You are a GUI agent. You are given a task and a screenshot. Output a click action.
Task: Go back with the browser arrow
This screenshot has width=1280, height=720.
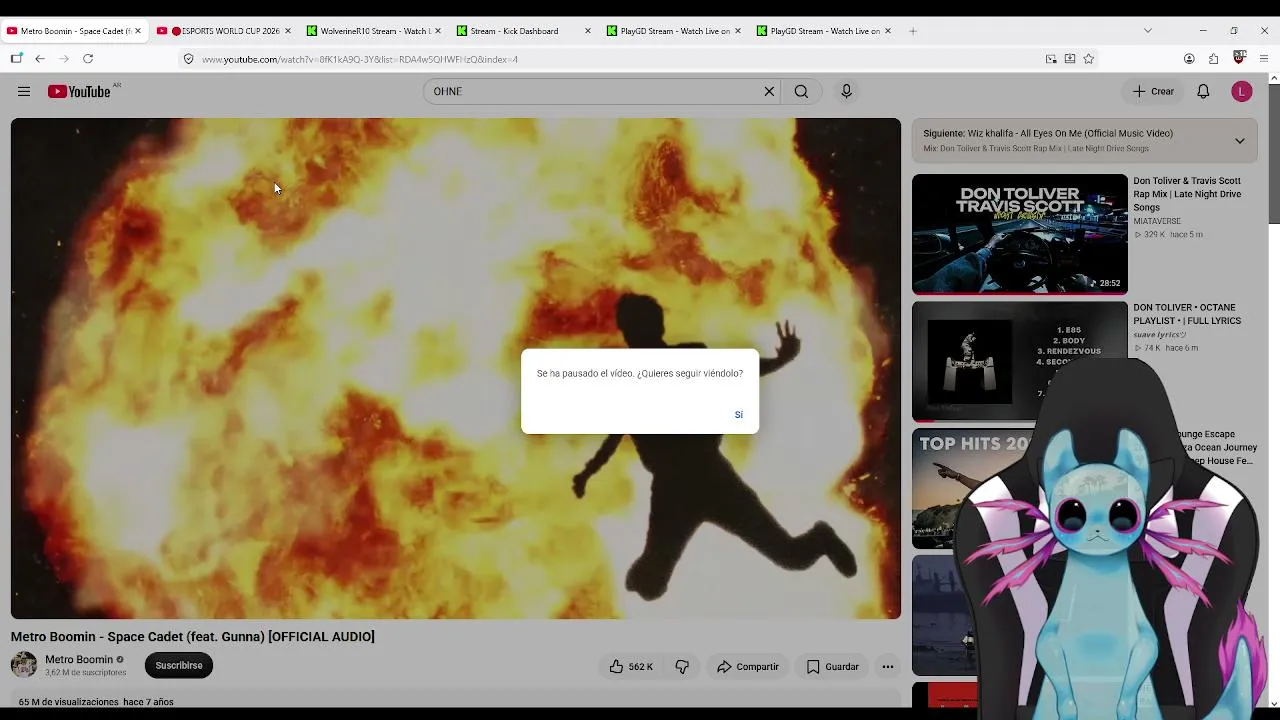40,59
